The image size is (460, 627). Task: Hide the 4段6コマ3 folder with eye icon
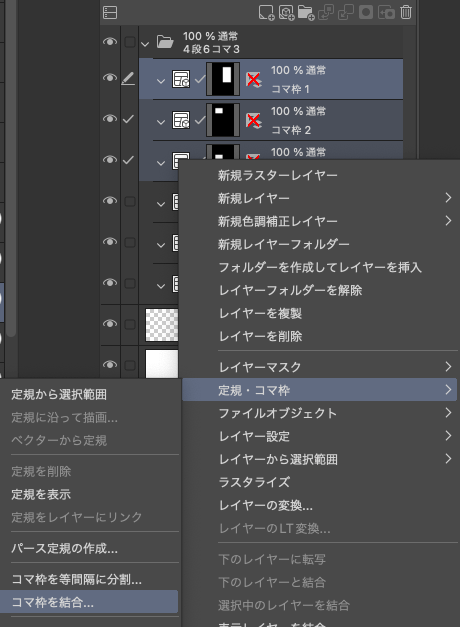point(110,41)
